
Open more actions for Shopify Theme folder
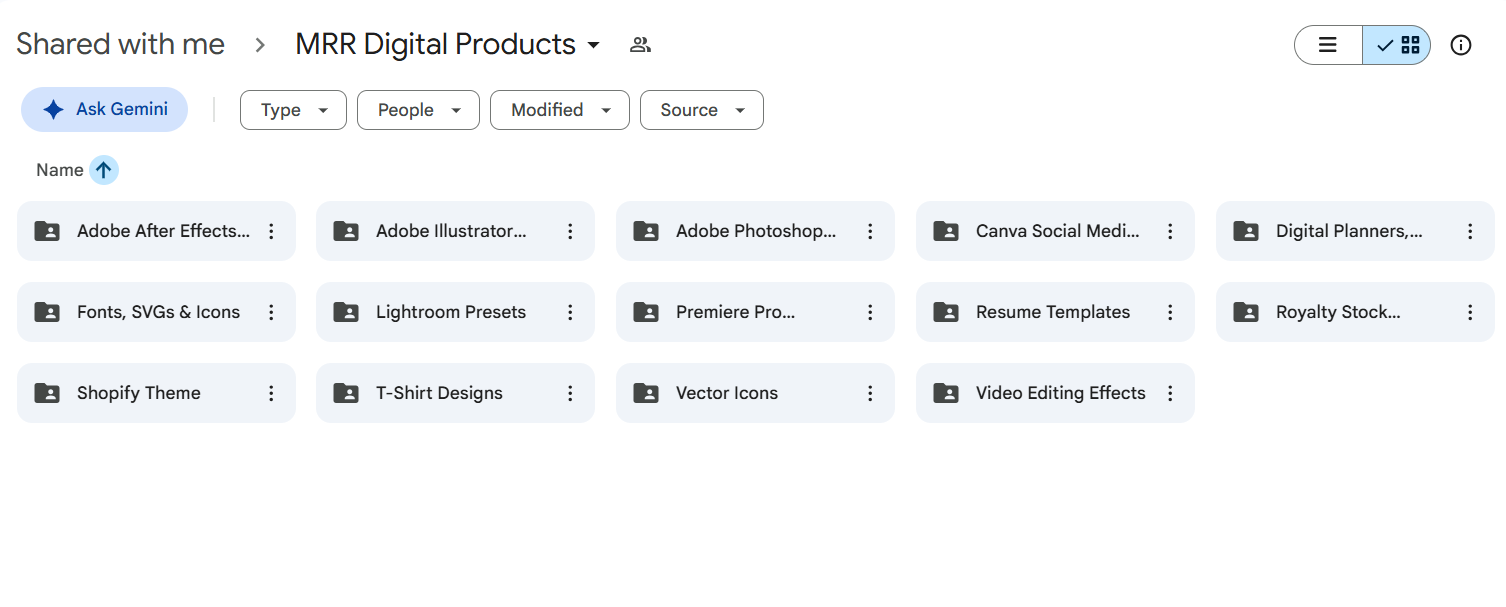271,393
